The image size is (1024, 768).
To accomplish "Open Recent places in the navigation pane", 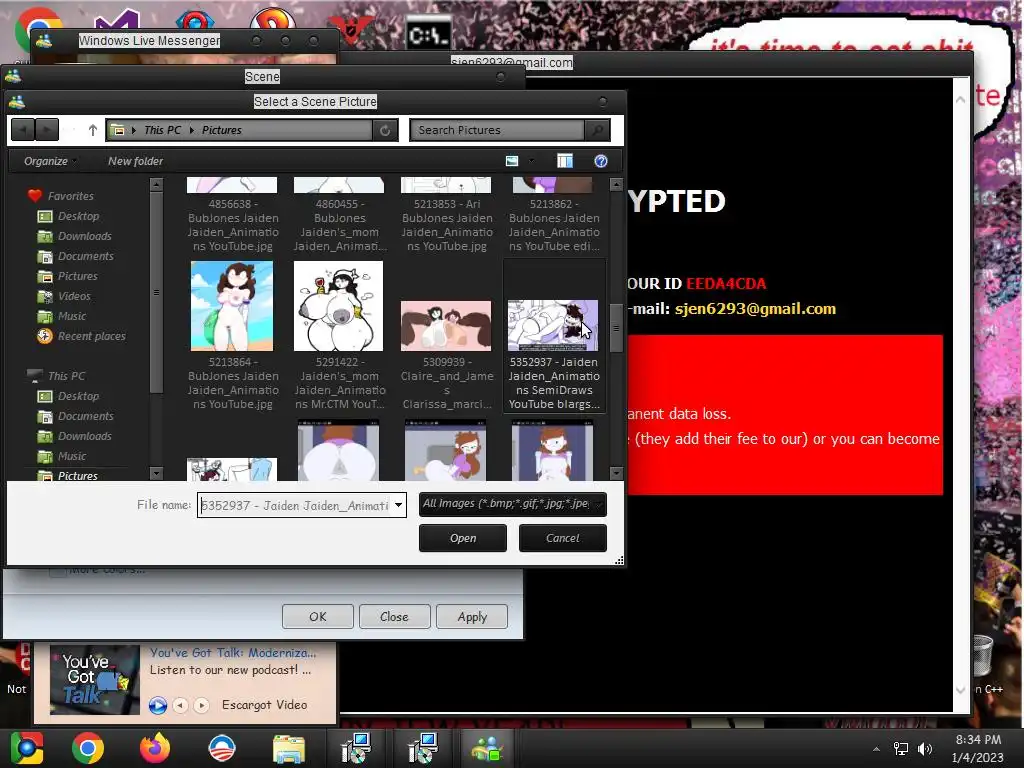I will point(91,336).
